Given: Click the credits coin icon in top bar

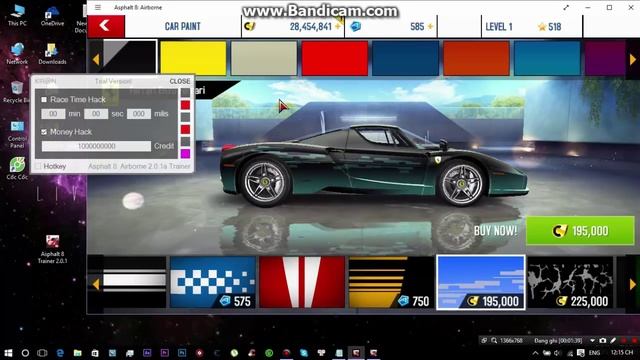Looking at the screenshot, I should tap(249, 27).
